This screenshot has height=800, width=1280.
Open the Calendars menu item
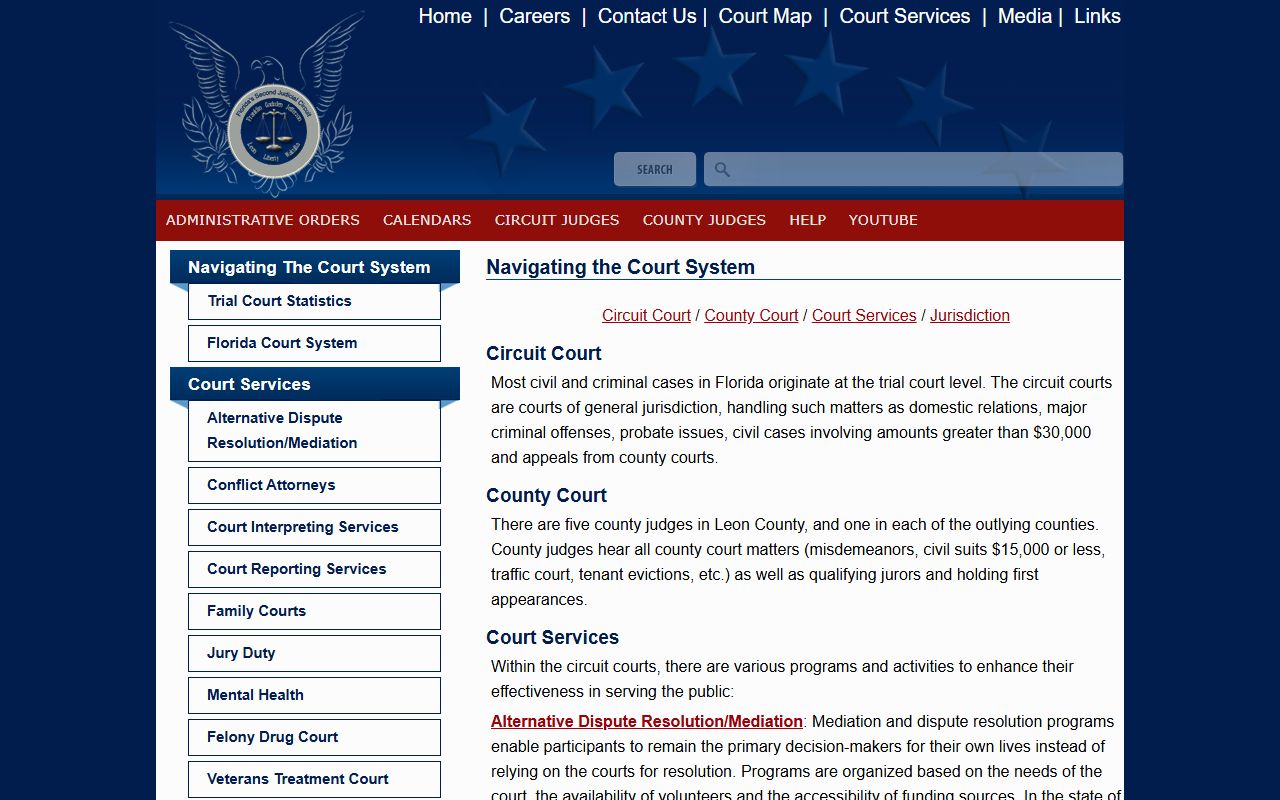427,220
